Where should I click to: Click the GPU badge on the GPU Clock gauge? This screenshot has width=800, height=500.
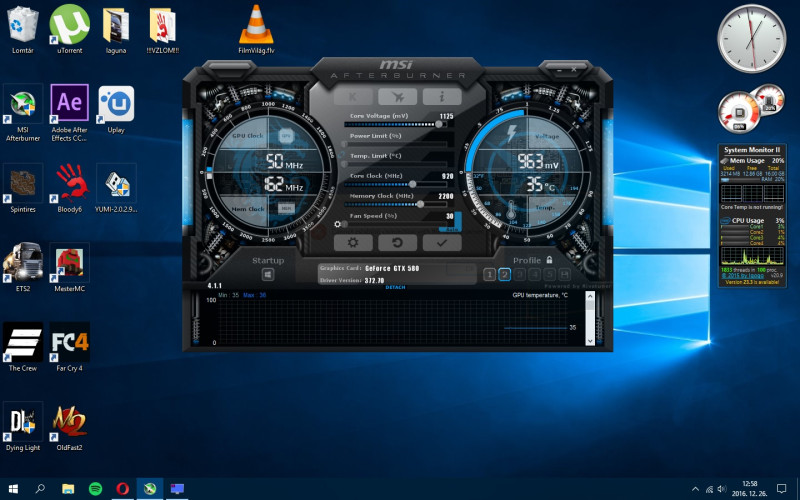[286, 136]
